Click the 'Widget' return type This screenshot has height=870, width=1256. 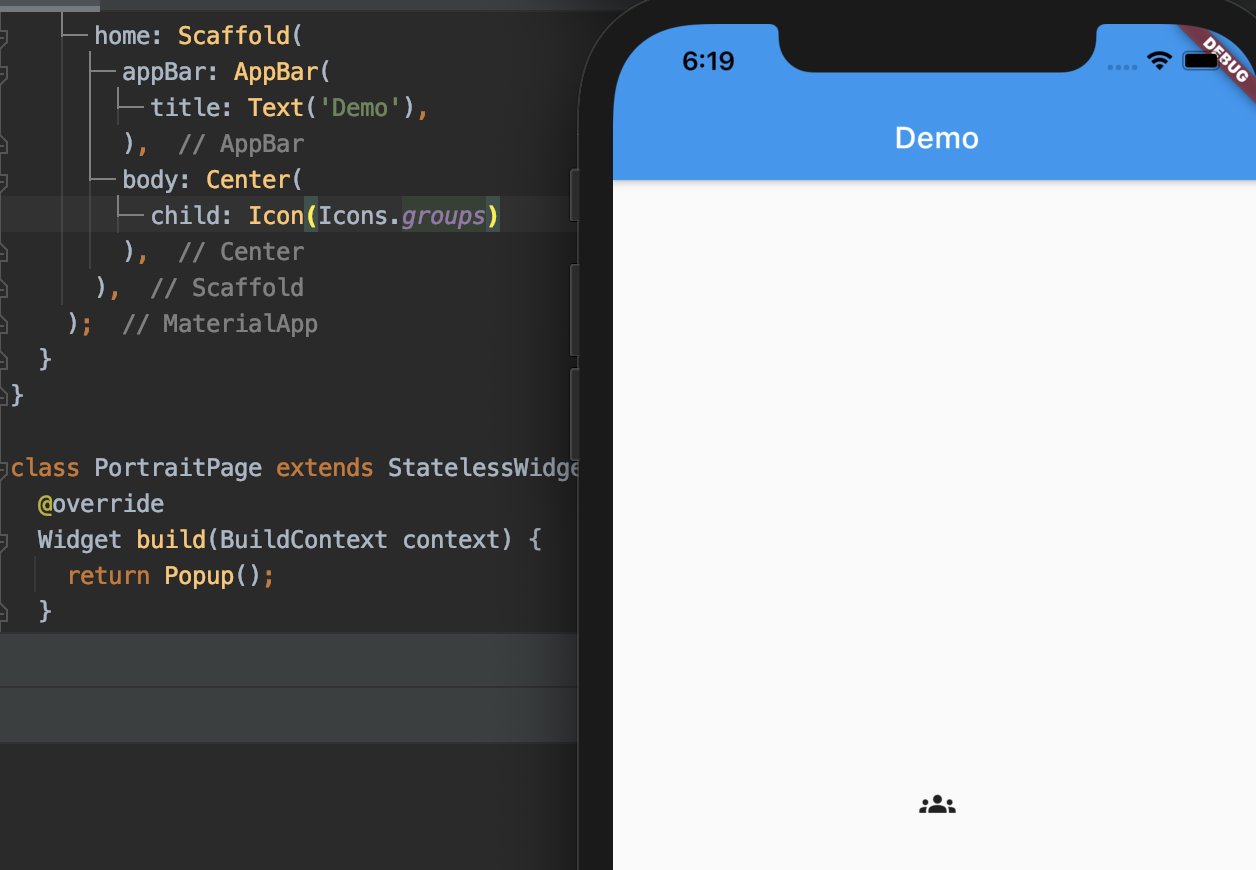tap(80, 540)
